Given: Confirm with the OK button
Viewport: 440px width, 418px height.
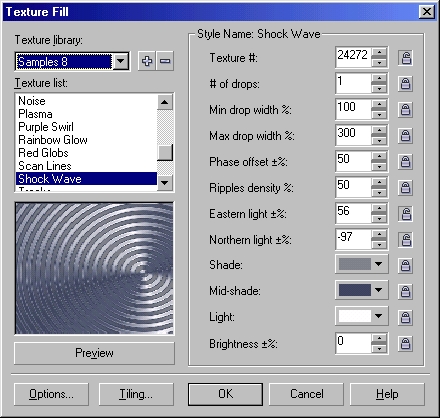Looking at the screenshot, I should pyautogui.click(x=226, y=394).
